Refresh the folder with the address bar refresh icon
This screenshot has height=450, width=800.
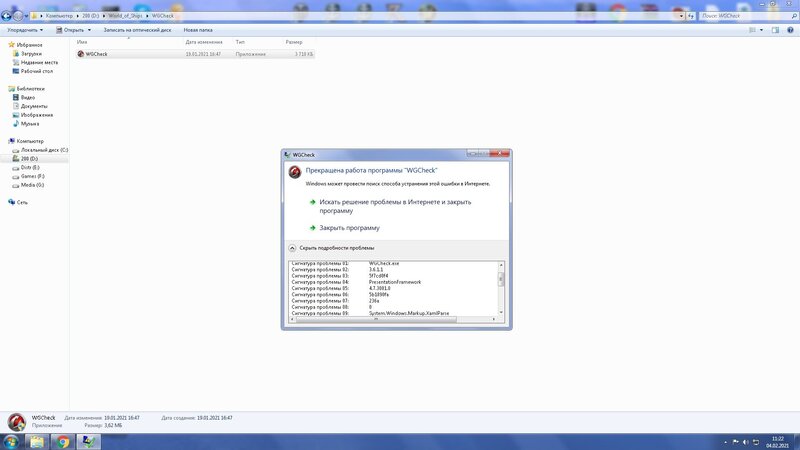(x=691, y=16)
